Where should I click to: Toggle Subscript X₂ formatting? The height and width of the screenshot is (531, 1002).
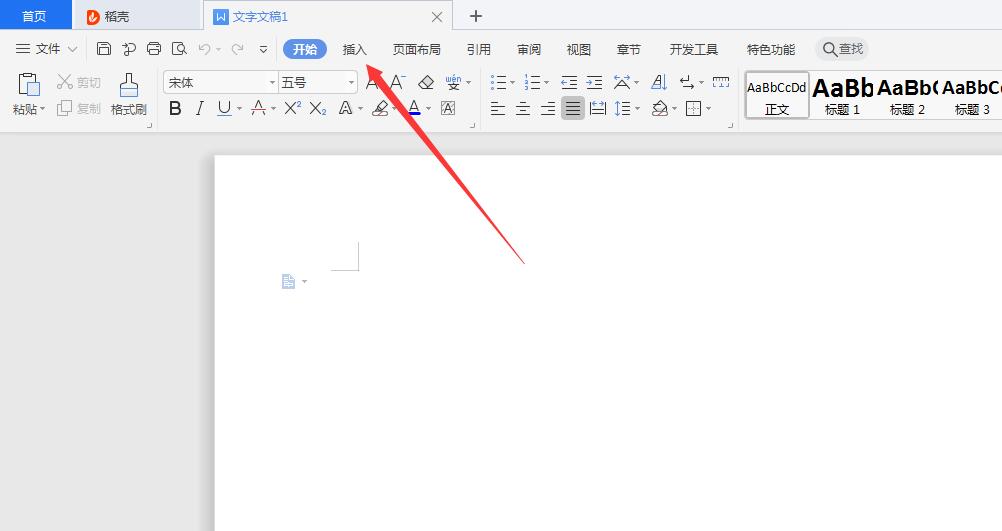pyautogui.click(x=318, y=109)
